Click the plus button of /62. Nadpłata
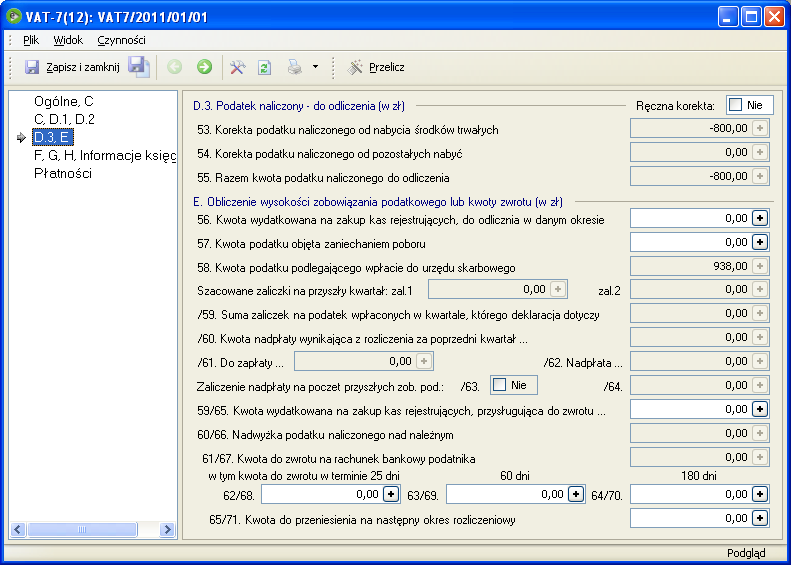The width and height of the screenshot is (791, 565). pyautogui.click(x=760, y=361)
